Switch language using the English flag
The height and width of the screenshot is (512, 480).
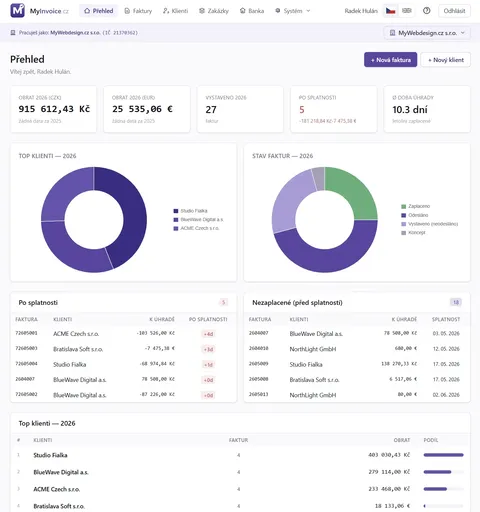click(407, 11)
